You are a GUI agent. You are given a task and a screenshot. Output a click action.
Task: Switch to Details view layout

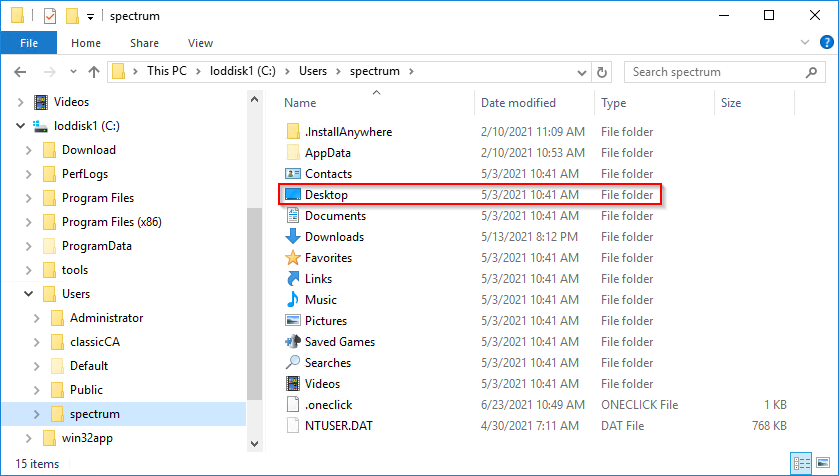coord(803,464)
